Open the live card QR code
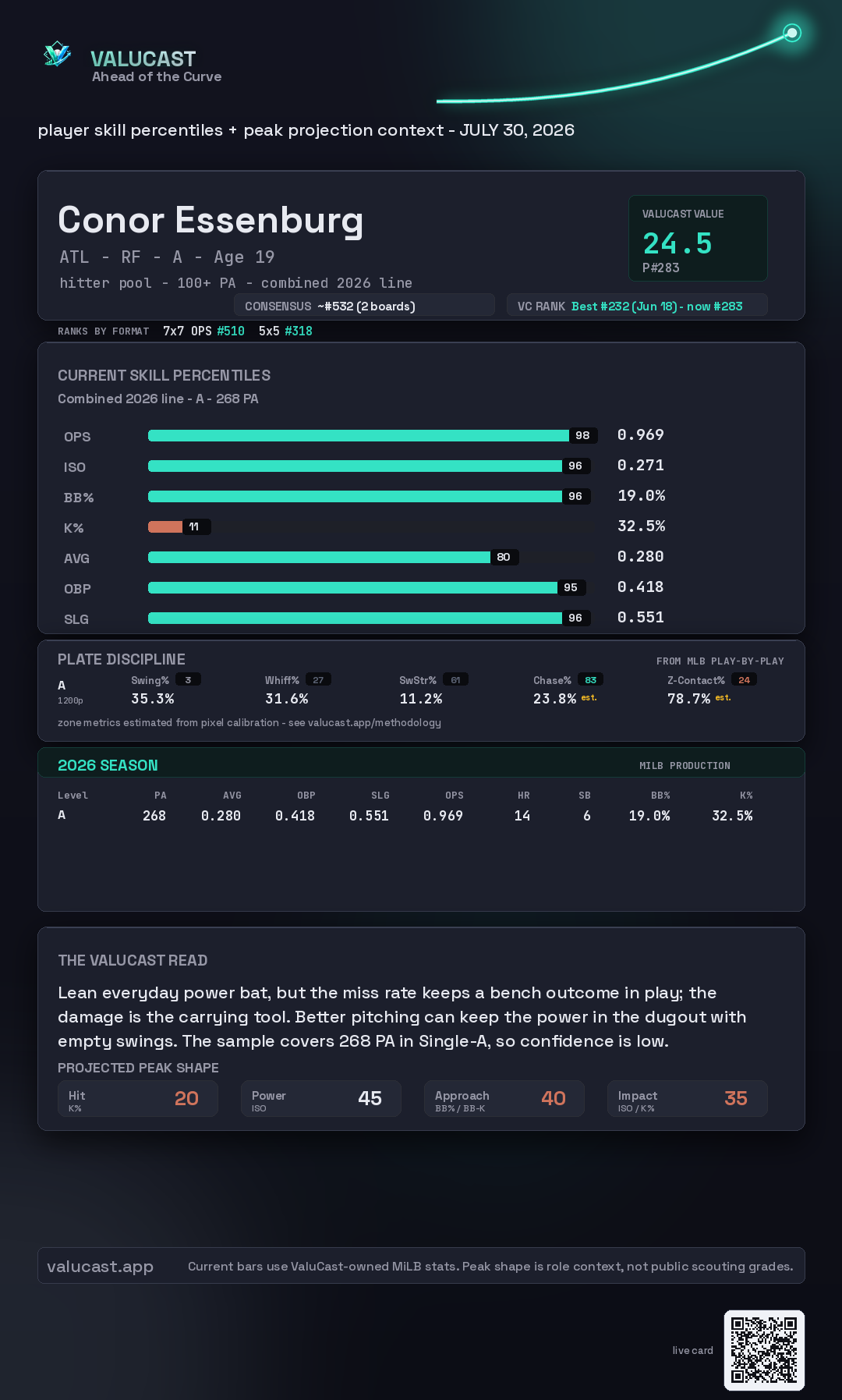Viewport: 842px width, 1400px height. coord(764,1350)
